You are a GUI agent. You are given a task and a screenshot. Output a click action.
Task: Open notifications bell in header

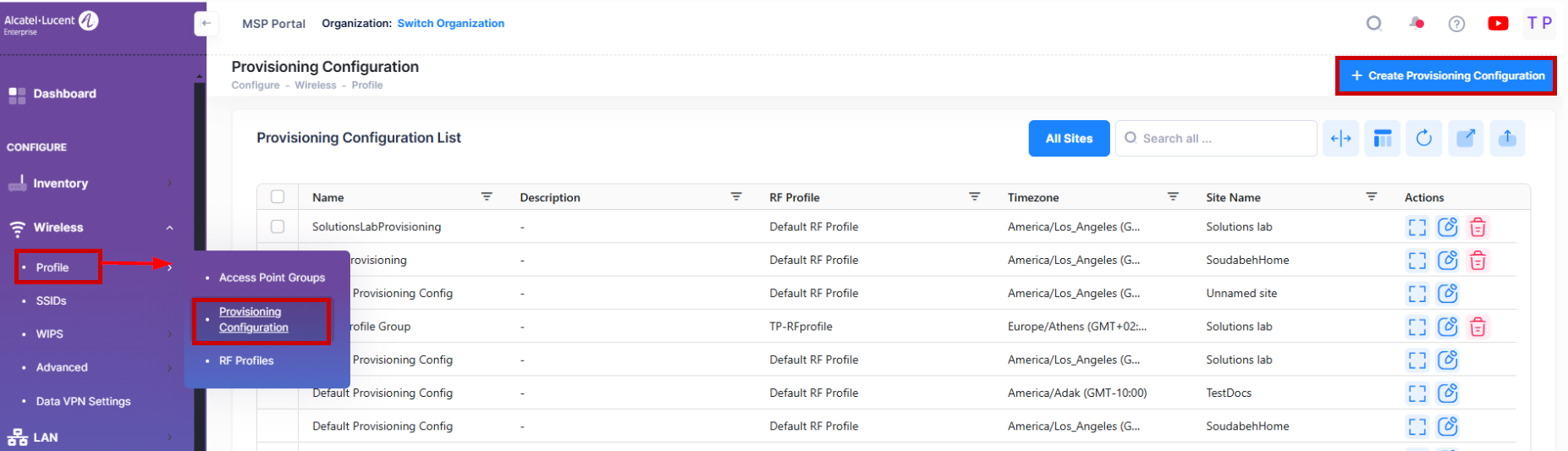[1416, 24]
